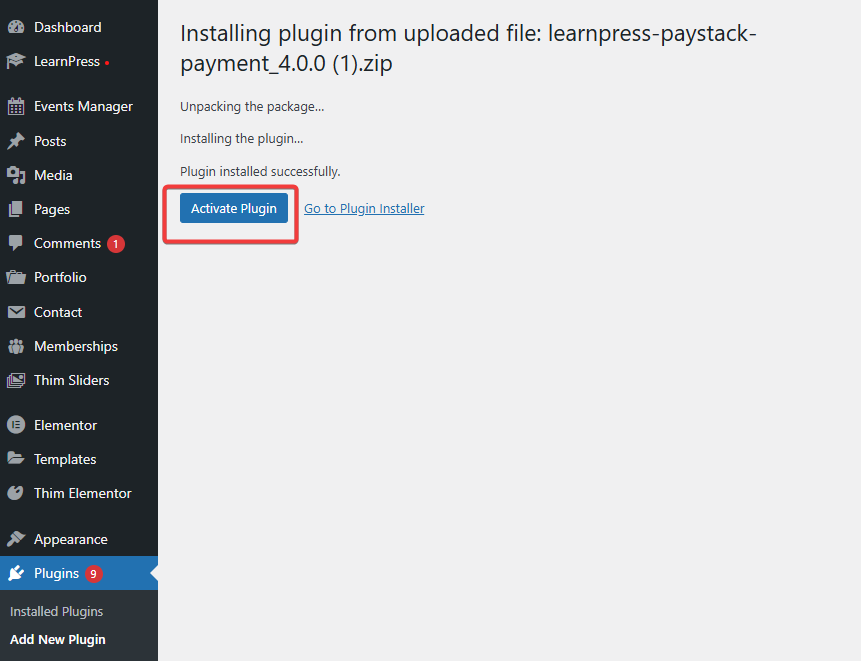Image resolution: width=861 pixels, height=661 pixels.
Task: Click the Elementor circle logo icon
Action: click(16, 425)
